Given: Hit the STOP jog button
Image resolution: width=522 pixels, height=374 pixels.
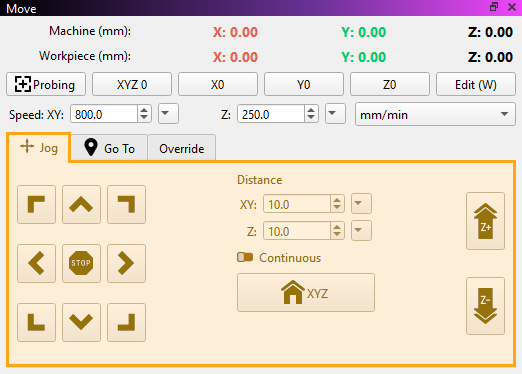Looking at the screenshot, I should point(81,263).
